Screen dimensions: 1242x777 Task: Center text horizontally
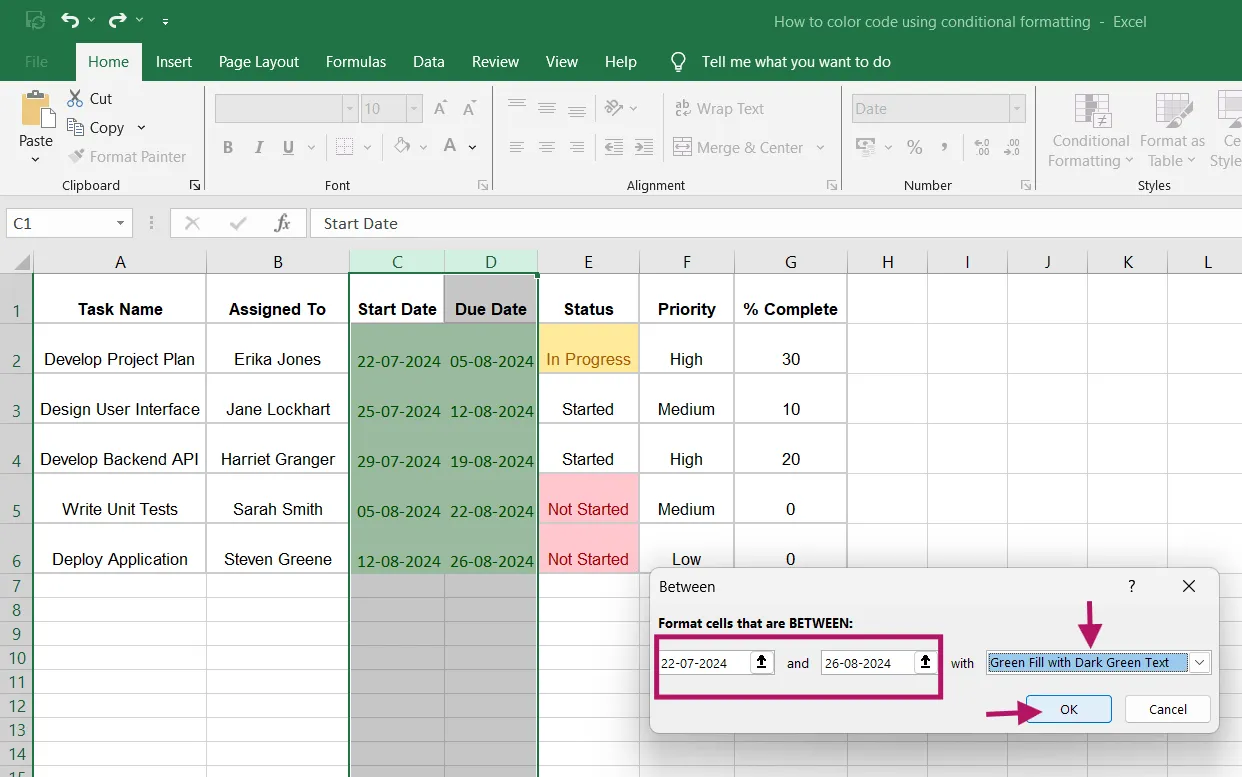tap(547, 147)
